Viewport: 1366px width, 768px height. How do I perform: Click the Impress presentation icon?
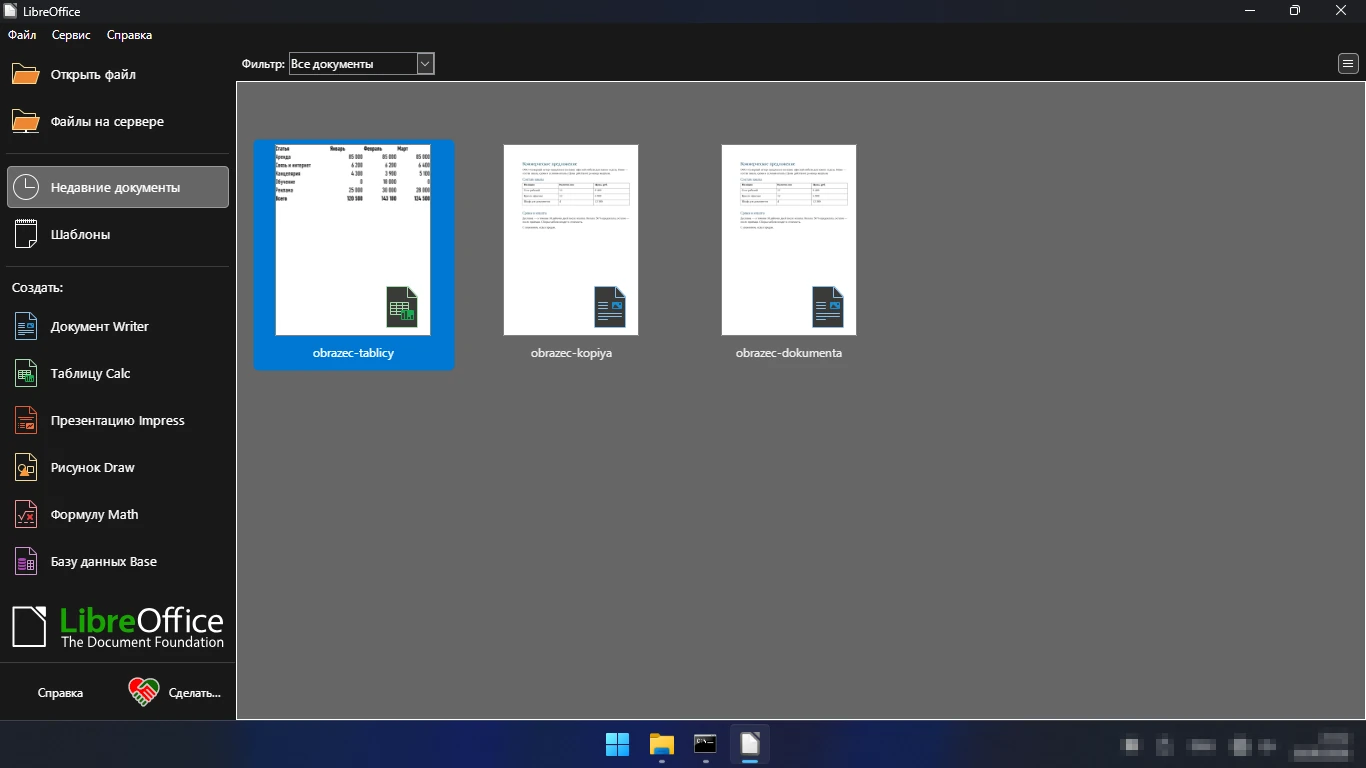(26, 420)
